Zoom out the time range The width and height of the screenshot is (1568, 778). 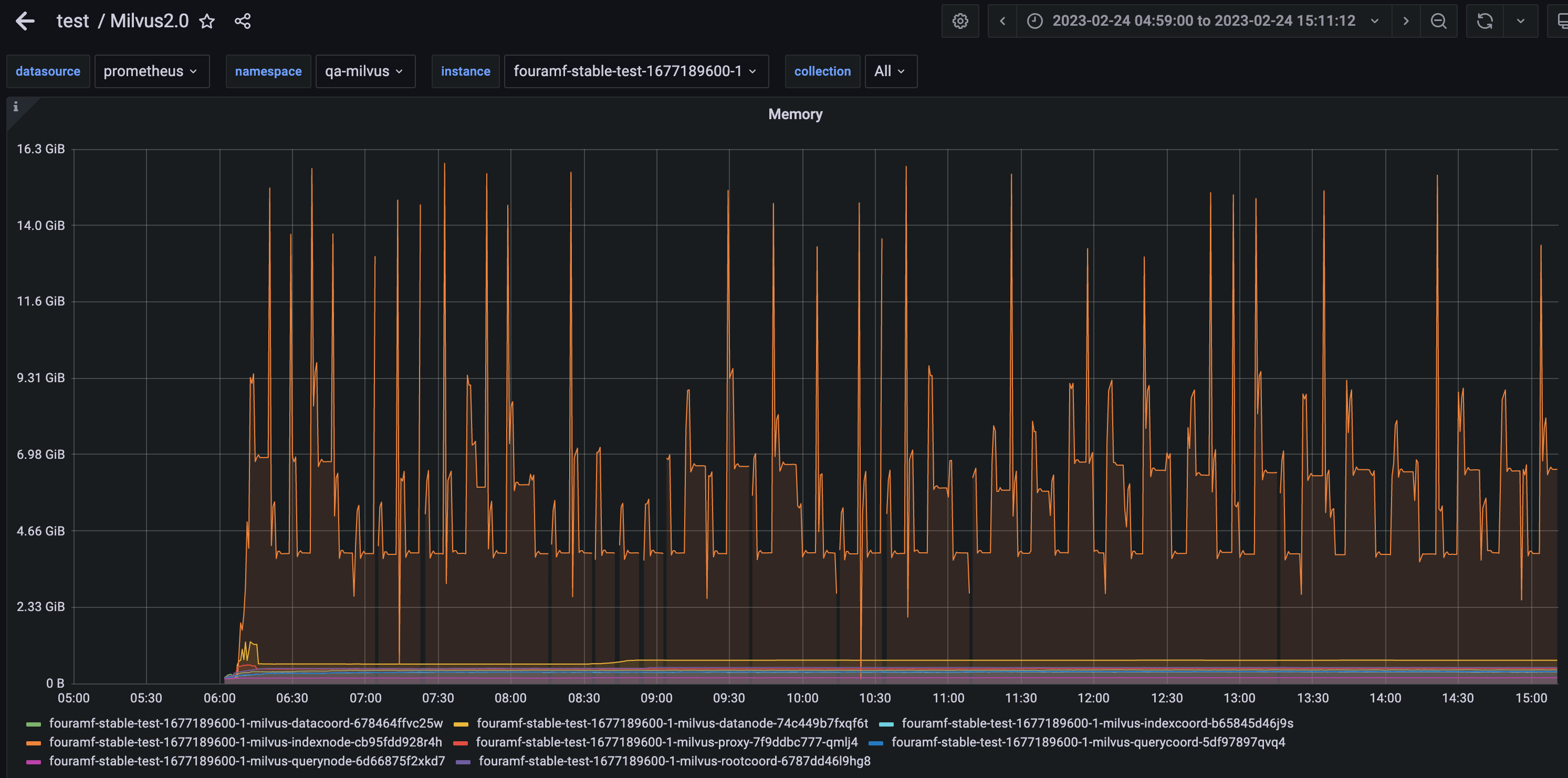[1439, 20]
